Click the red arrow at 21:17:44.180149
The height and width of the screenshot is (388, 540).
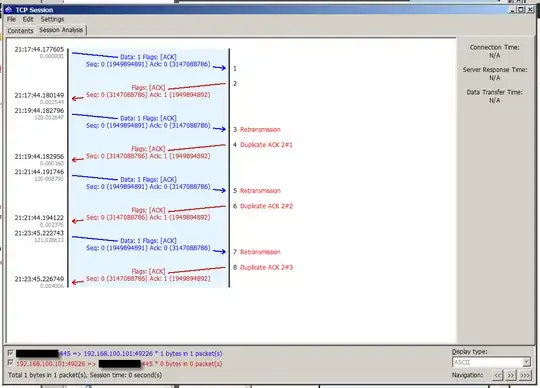(77, 99)
